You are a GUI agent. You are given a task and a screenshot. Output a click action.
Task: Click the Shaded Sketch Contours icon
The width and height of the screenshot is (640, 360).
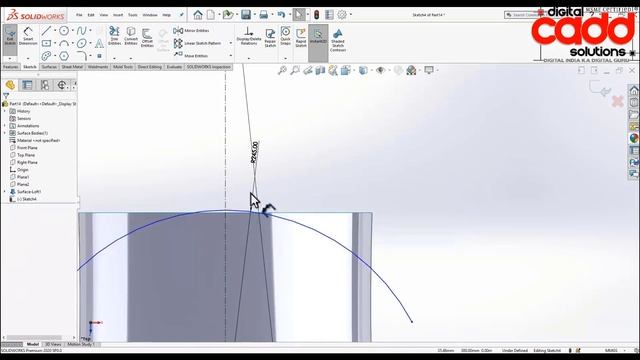338,40
